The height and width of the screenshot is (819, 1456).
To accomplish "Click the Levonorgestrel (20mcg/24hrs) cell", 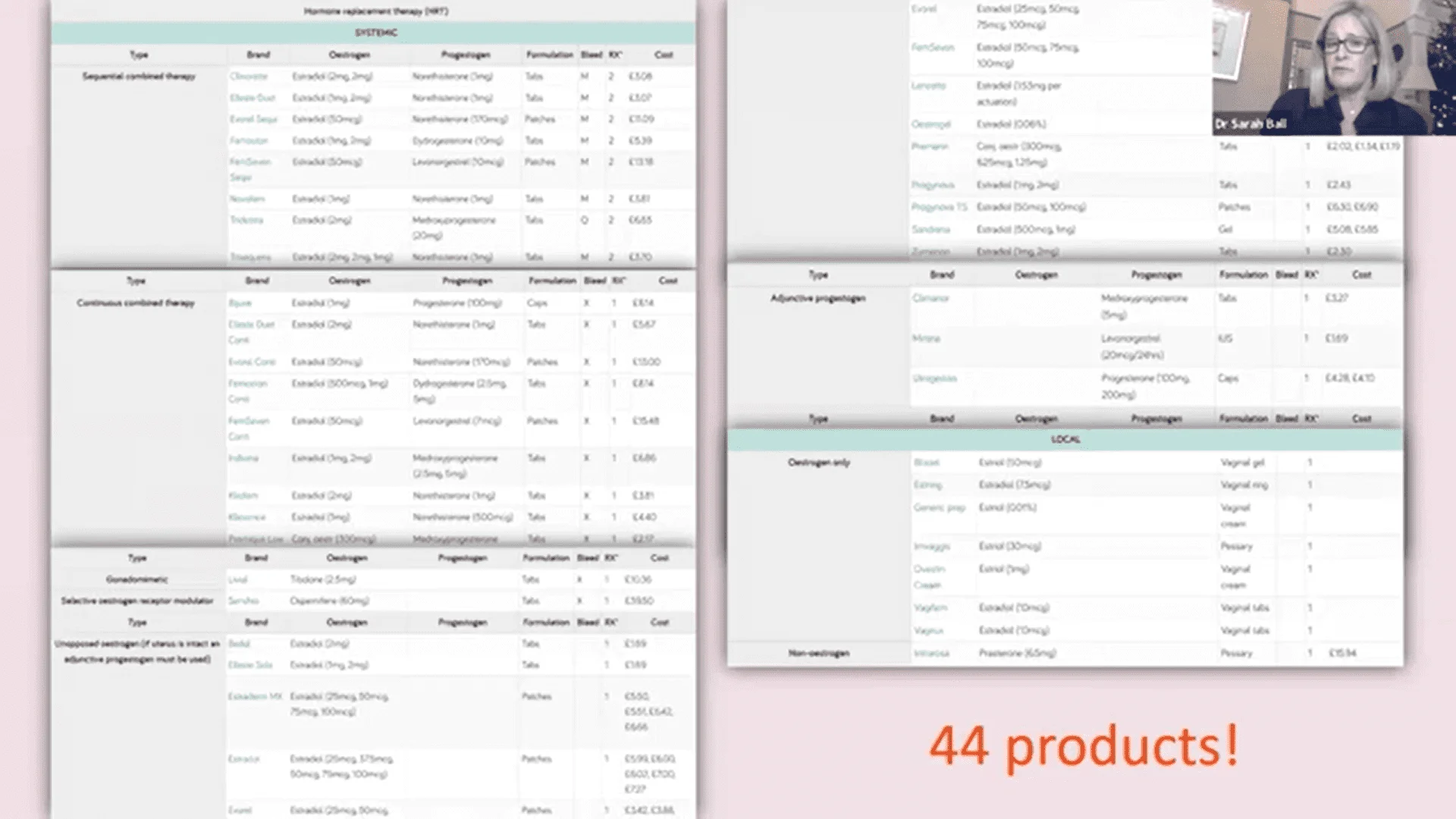I will tap(1132, 347).
